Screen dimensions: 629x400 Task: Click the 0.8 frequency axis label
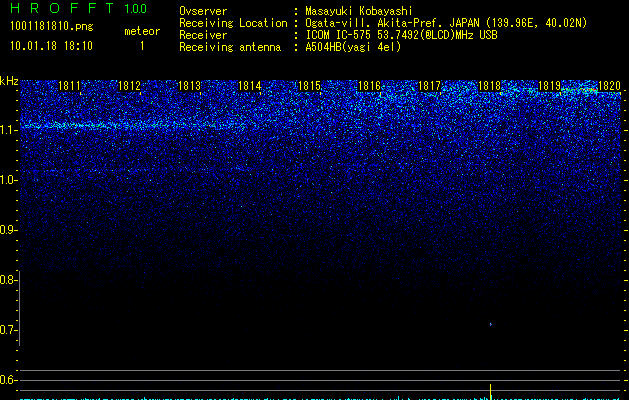tap(7, 280)
